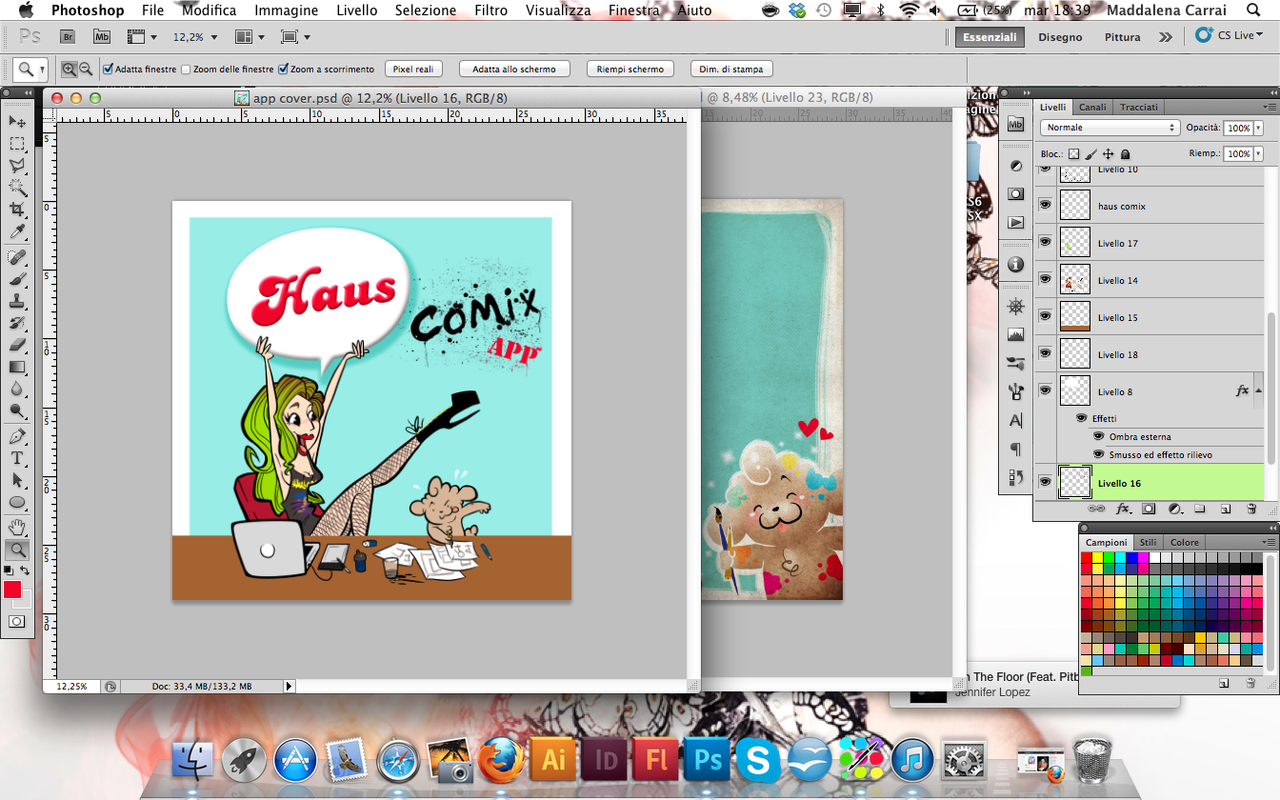Select the Crop tool
The width and height of the screenshot is (1280, 800).
[x=17, y=210]
